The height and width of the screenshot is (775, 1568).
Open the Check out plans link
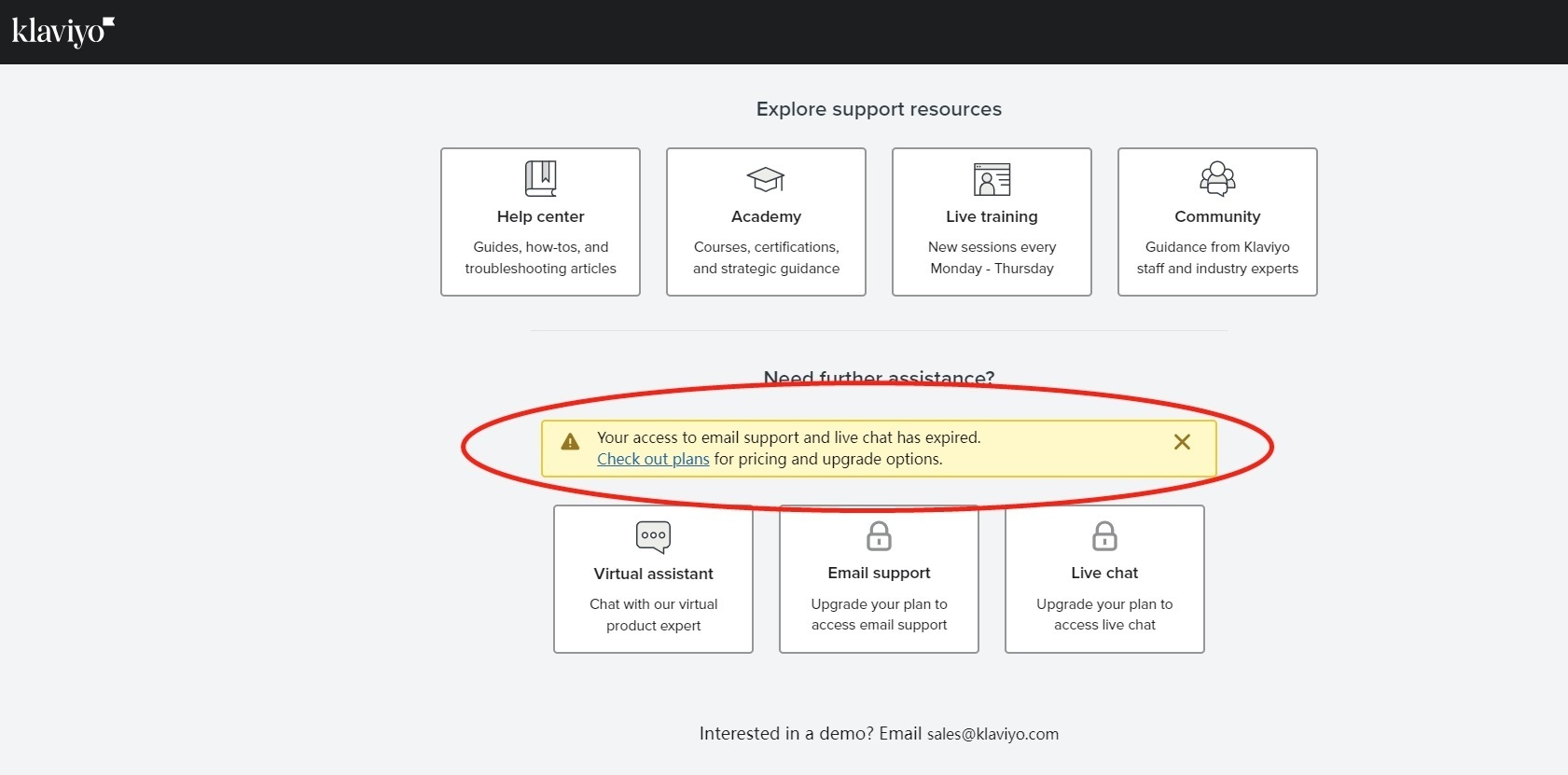click(x=653, y=459)
